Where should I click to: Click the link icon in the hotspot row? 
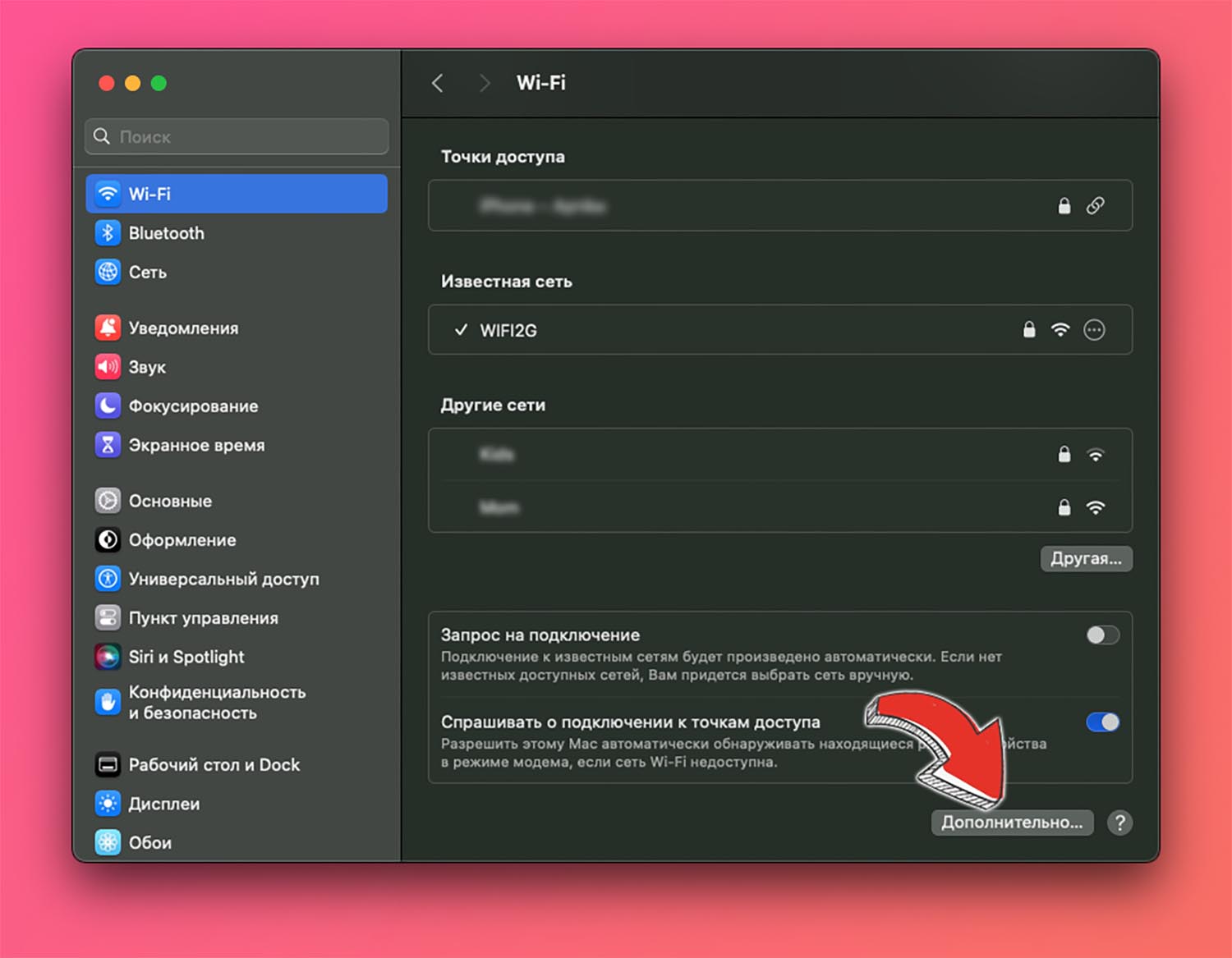point(1096,206)
